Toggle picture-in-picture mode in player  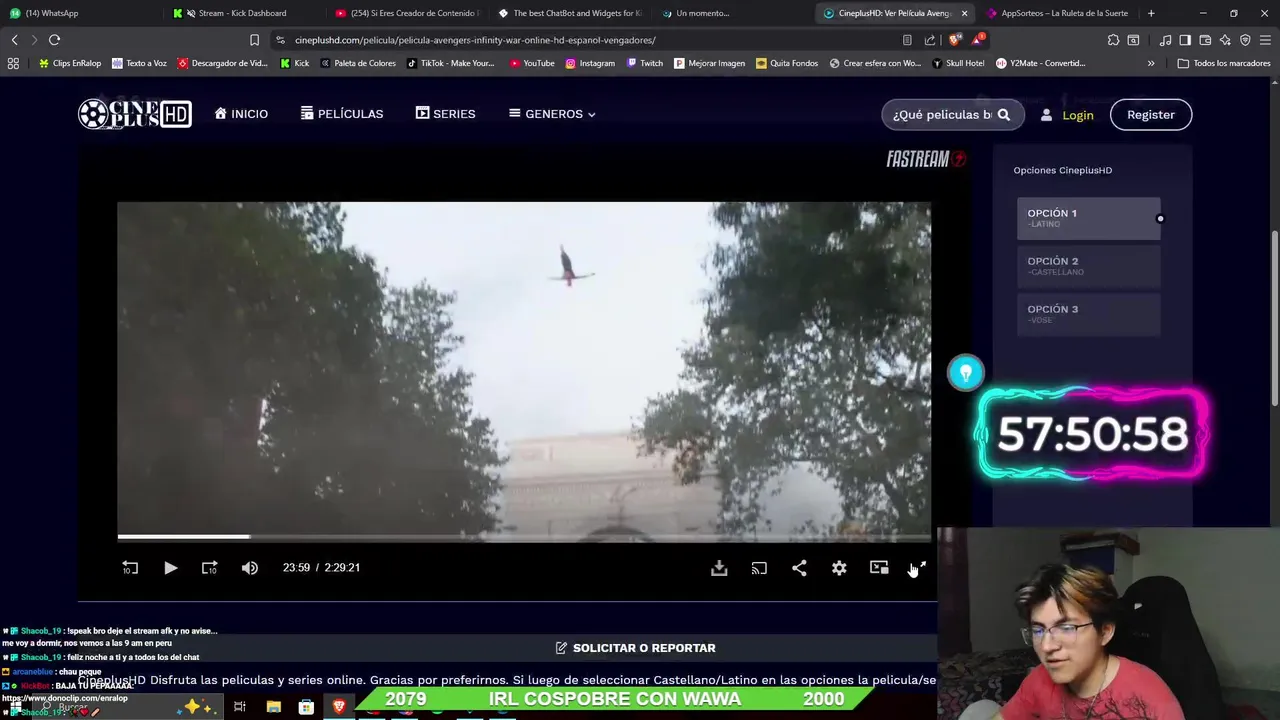click(x=879, y=568)
